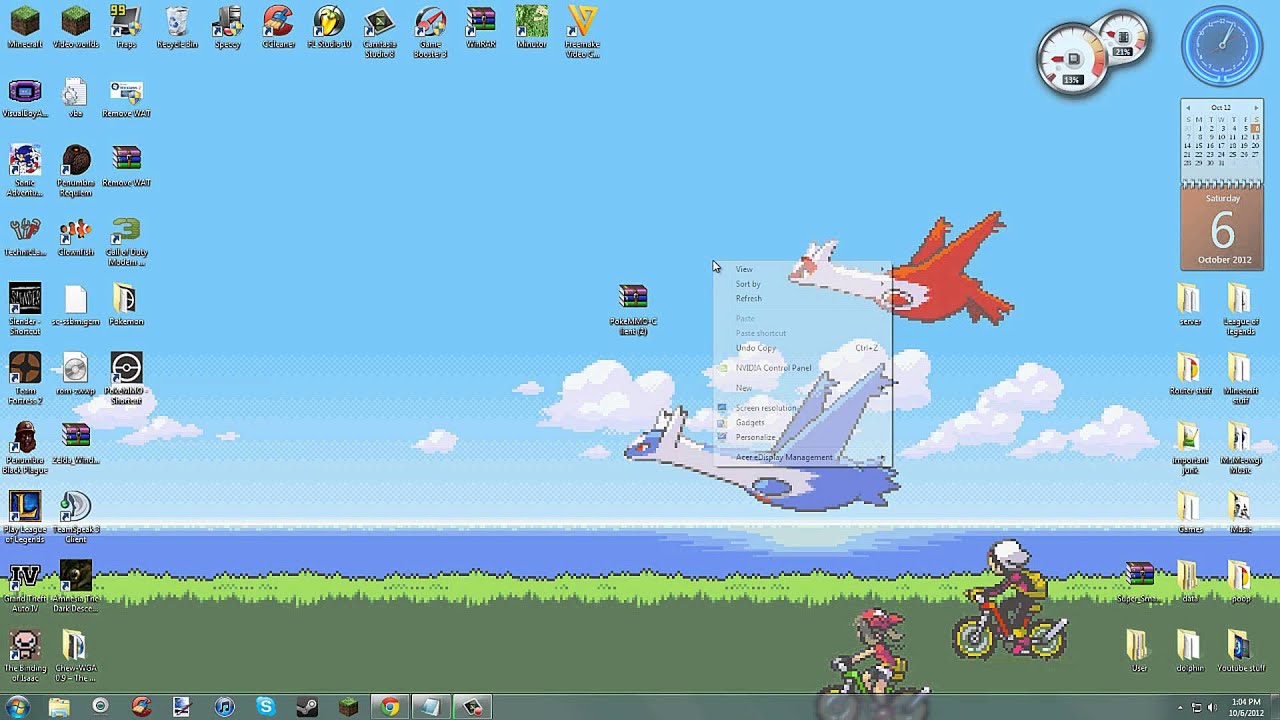The image size is (1280, 720).
Task: Select the WinRAR desktop shortcut
Action: click(481, 27)
